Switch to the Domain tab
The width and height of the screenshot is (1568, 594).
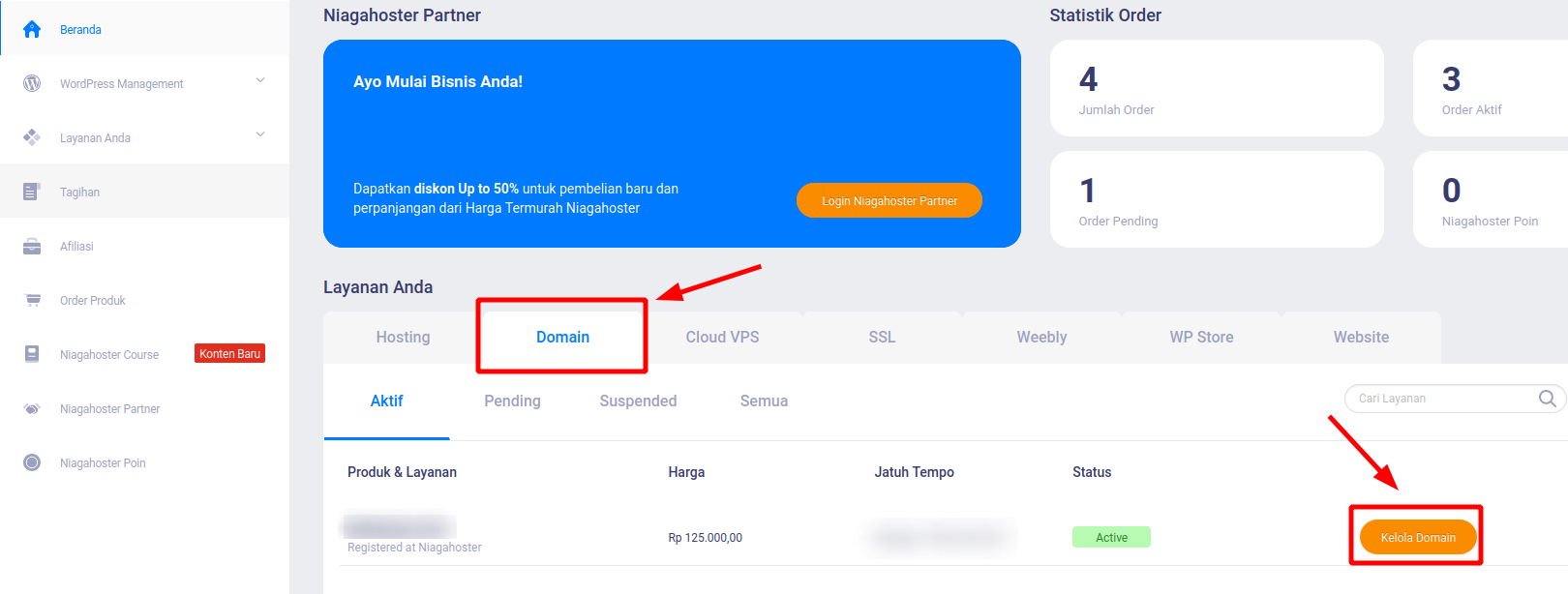tap(562, 337)
